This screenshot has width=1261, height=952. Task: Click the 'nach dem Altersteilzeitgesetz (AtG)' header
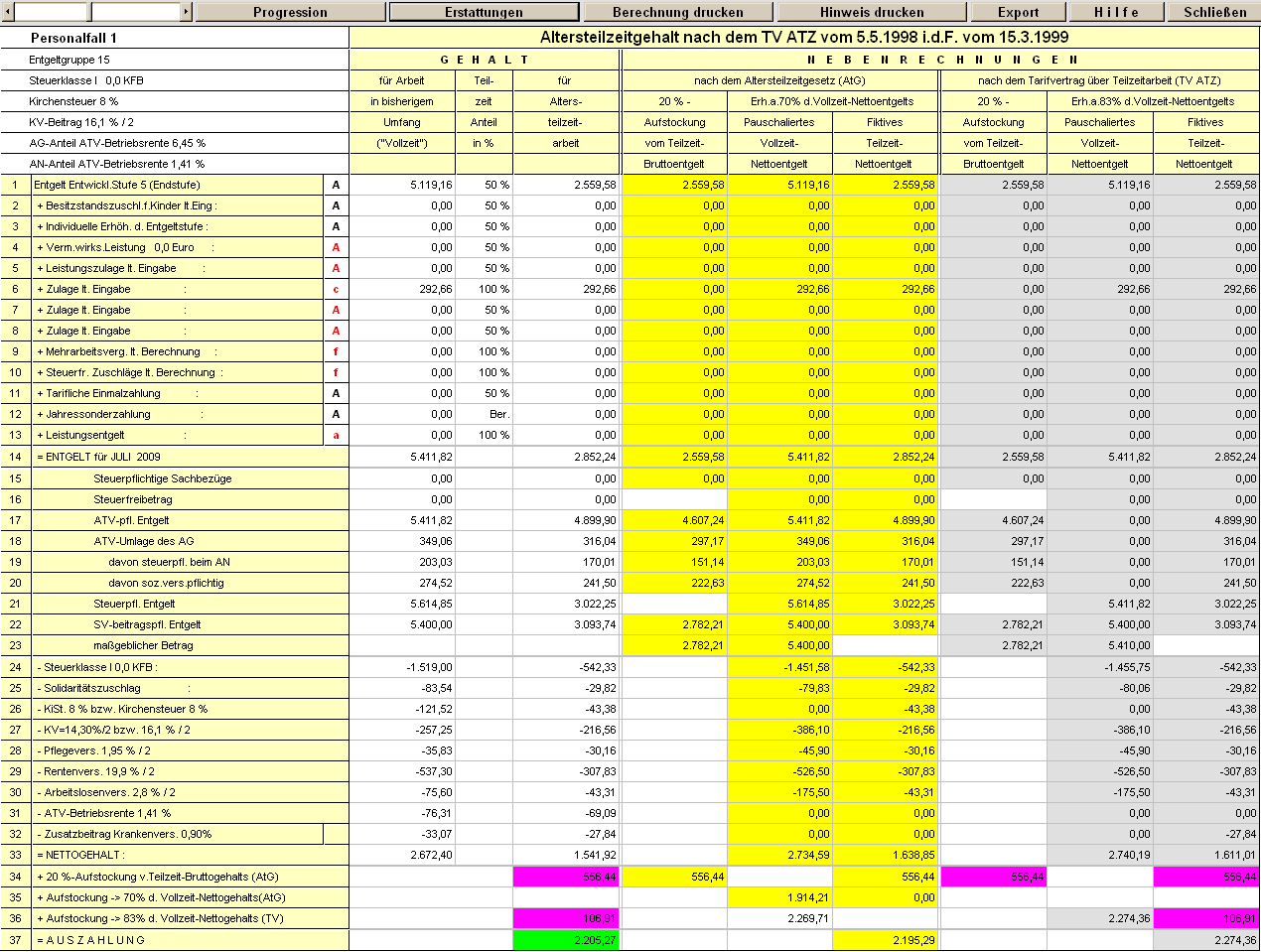[x=779, y=80]
